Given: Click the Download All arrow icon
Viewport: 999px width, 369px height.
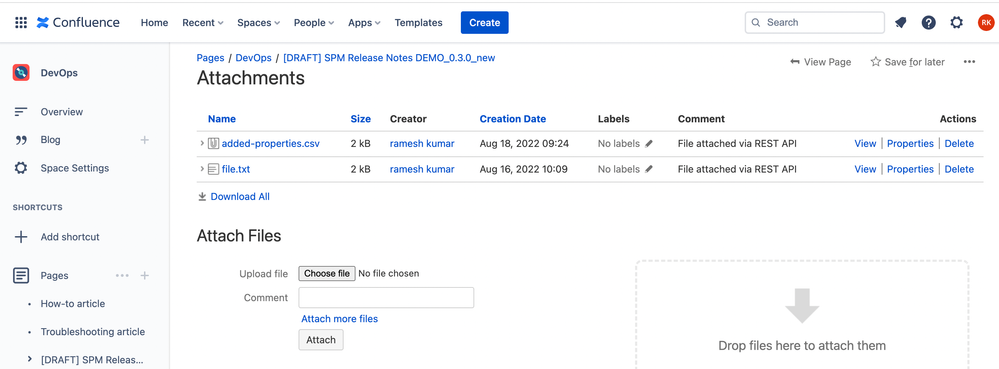Looking at the screenshot, I should [202, 196].
